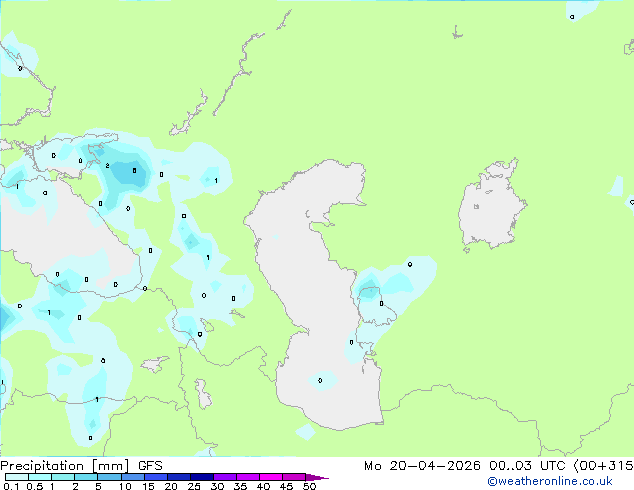This screenshot has height=490, width=634.
Task: Click the 25 legend scale label
Action: click(x=194, y=486)
